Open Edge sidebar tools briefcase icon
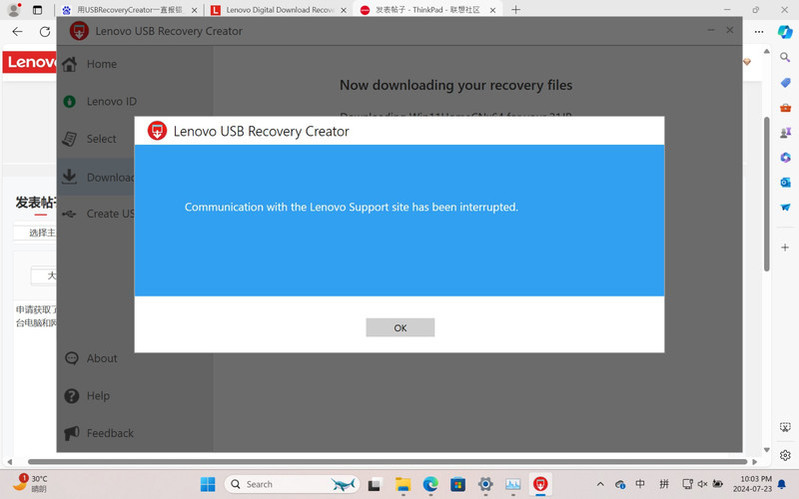The height and width of the screenshot is (499, 799). (785, 108)
